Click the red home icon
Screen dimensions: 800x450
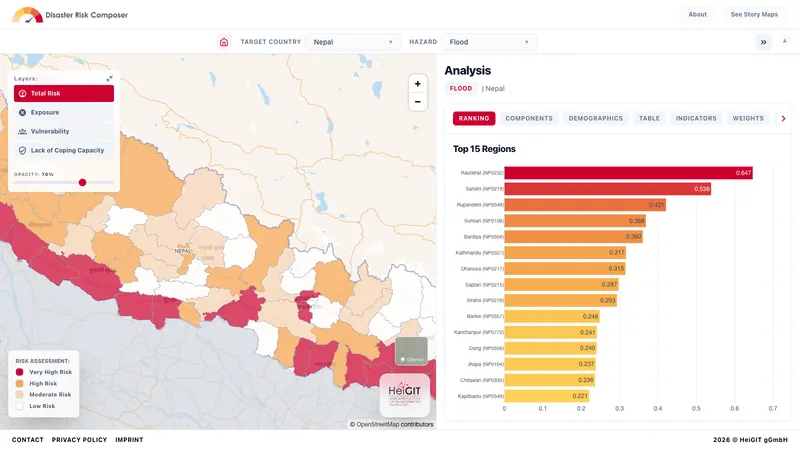pos(224,42)
